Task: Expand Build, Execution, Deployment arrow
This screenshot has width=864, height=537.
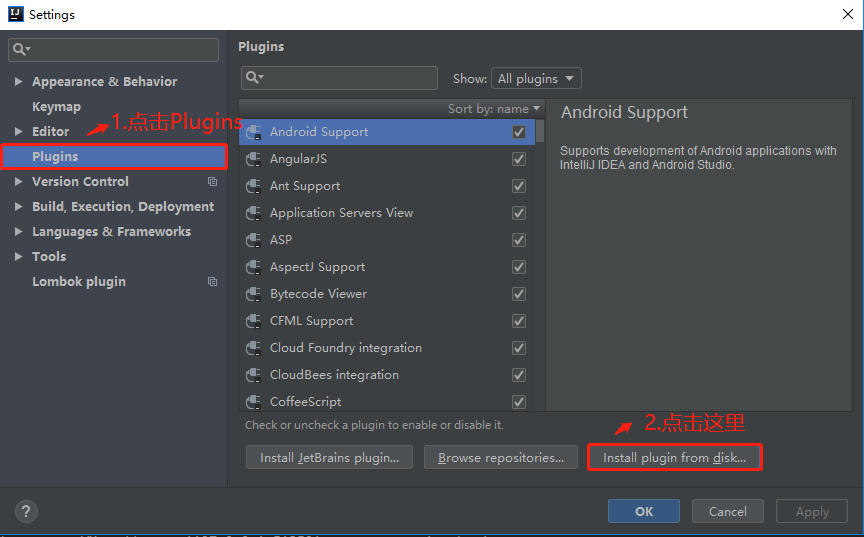Action: pyautogui.click(x=18, y=207)
